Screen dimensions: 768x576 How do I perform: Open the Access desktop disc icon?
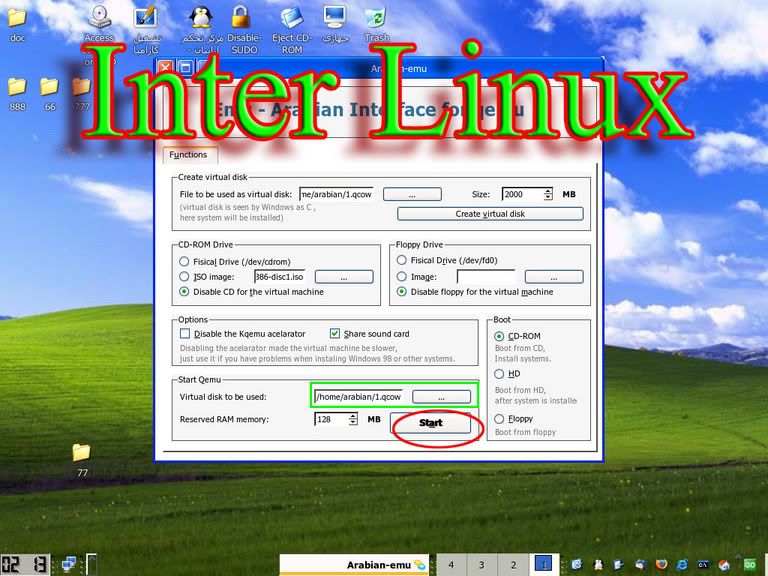(x=100, y=18)
